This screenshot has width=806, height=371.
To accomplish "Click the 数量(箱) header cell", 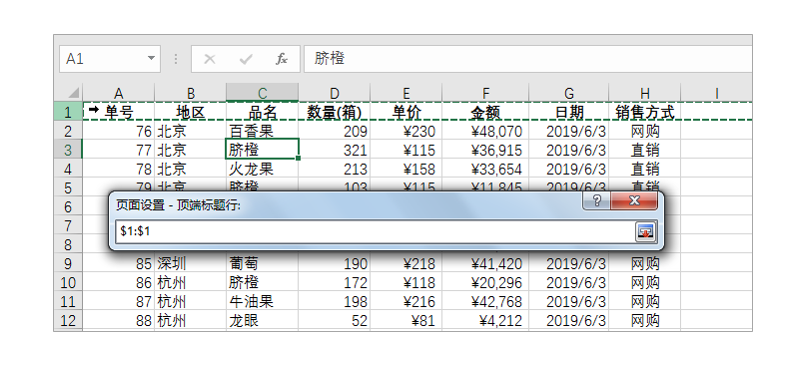I will point(334,112).
